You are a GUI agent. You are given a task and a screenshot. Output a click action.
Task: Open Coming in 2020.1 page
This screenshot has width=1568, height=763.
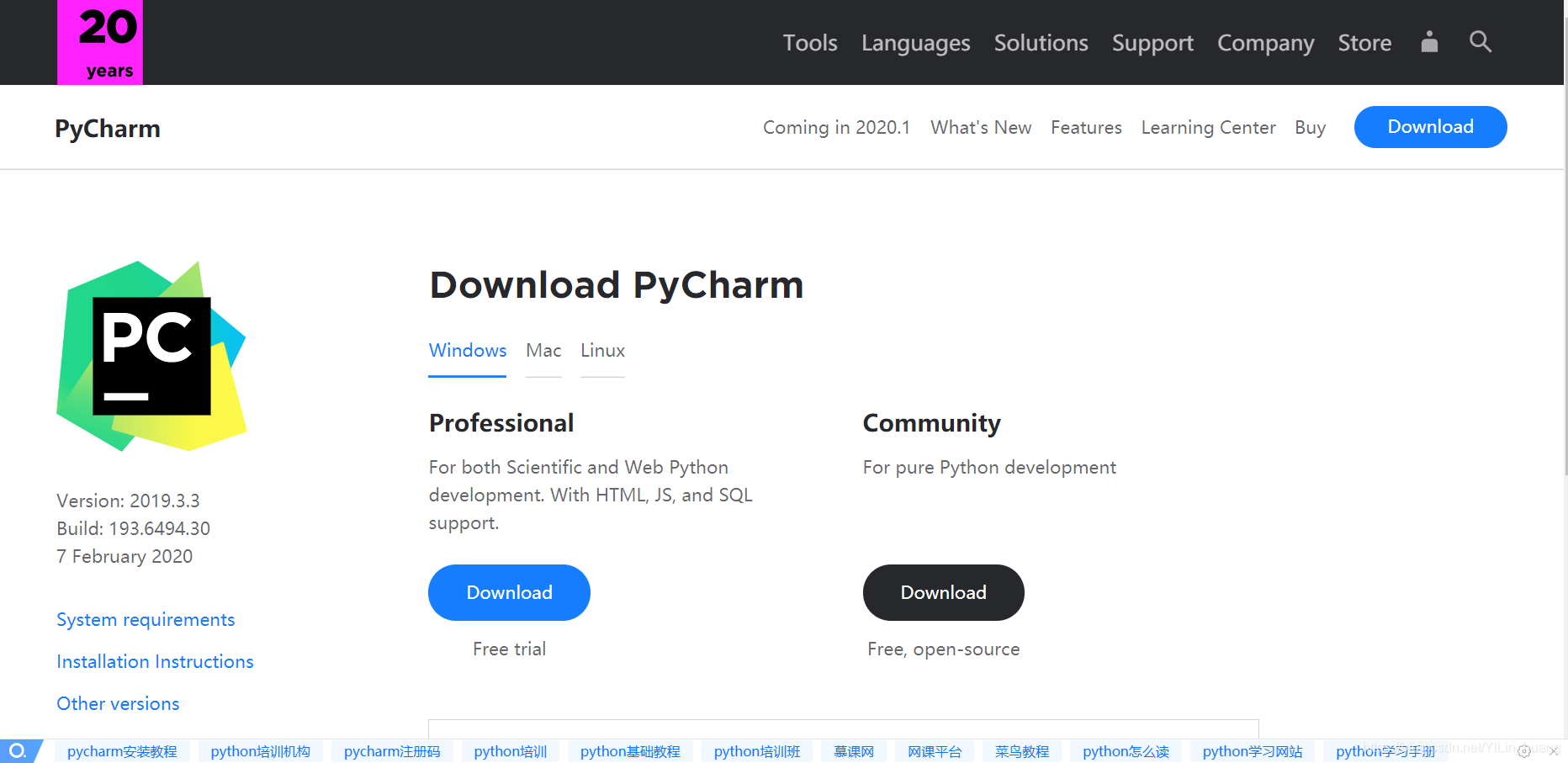836,127
